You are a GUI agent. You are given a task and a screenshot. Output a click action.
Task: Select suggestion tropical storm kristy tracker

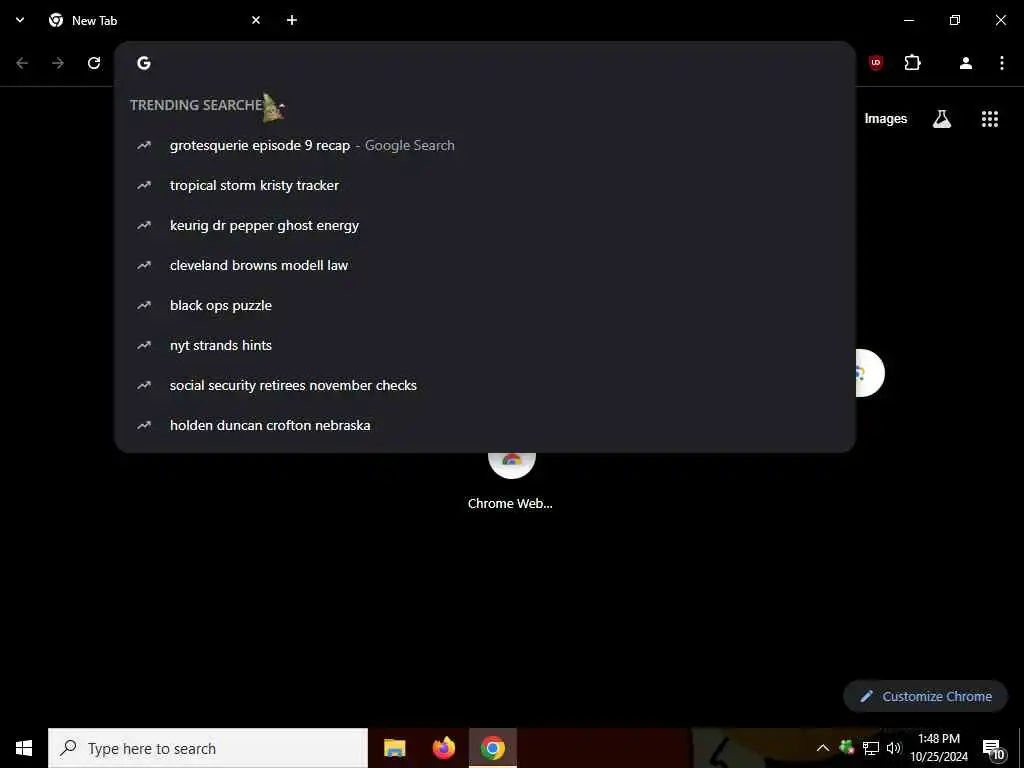[485, 185]
